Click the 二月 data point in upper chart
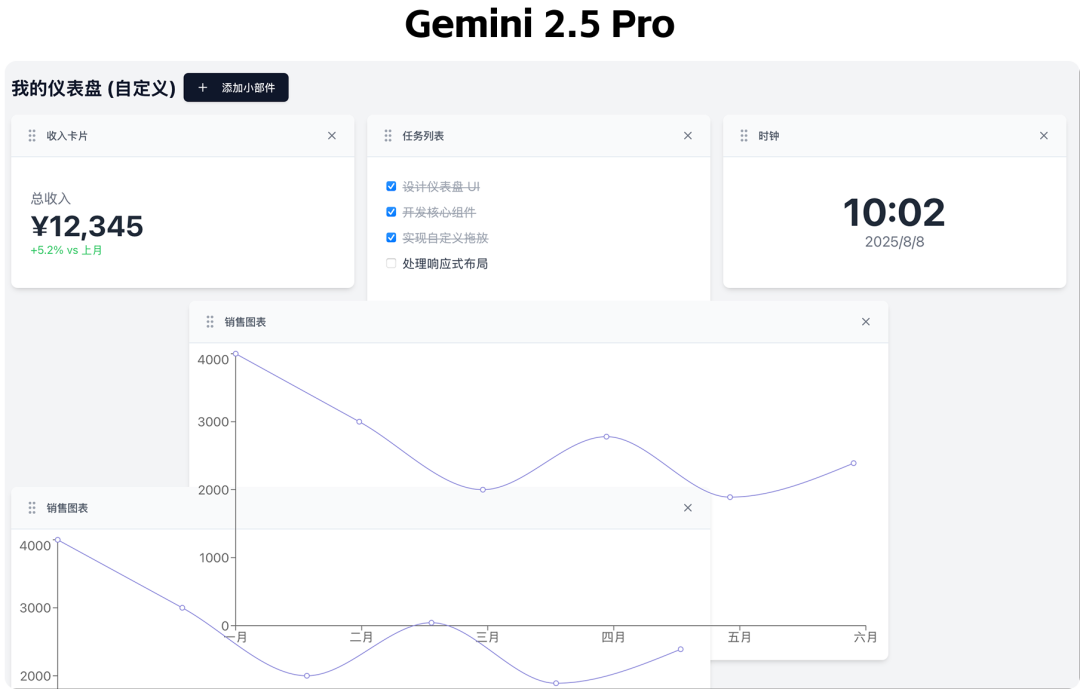1080x689 pixels. tap(359, 422)
